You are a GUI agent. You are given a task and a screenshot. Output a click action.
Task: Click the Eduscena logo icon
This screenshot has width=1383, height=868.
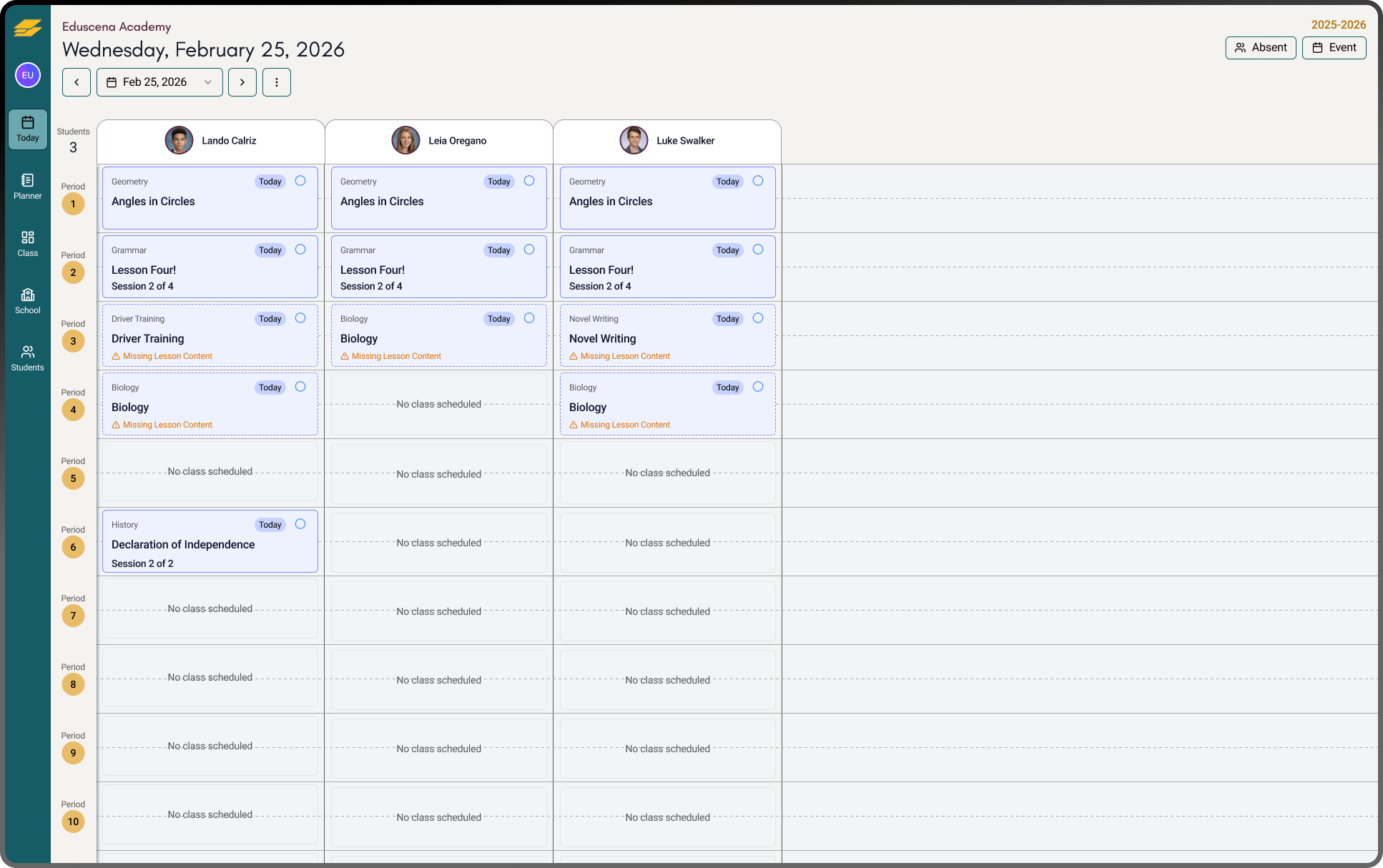[x=28, y=29]
